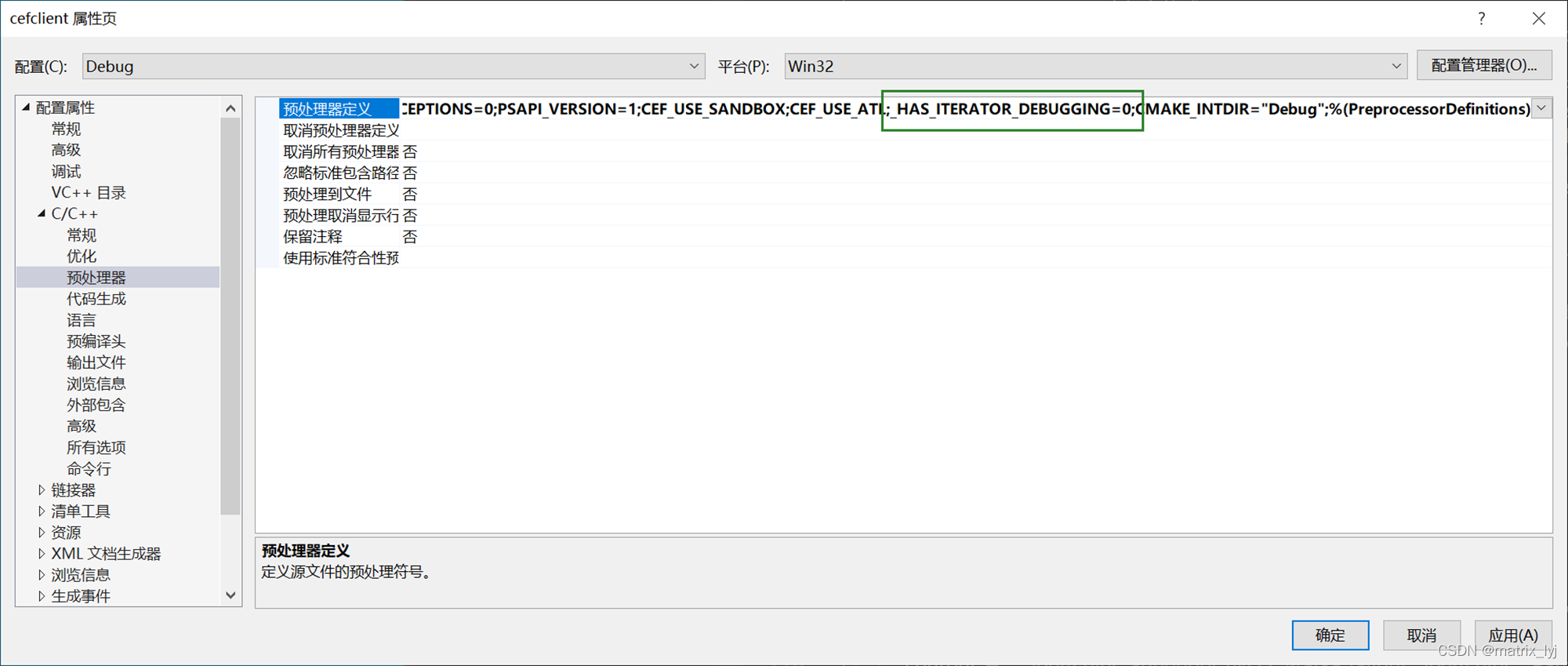This screenshot has width=1568, height=666.
Task: Select VC++ 目录 tree item
Action: click(89, 192)
